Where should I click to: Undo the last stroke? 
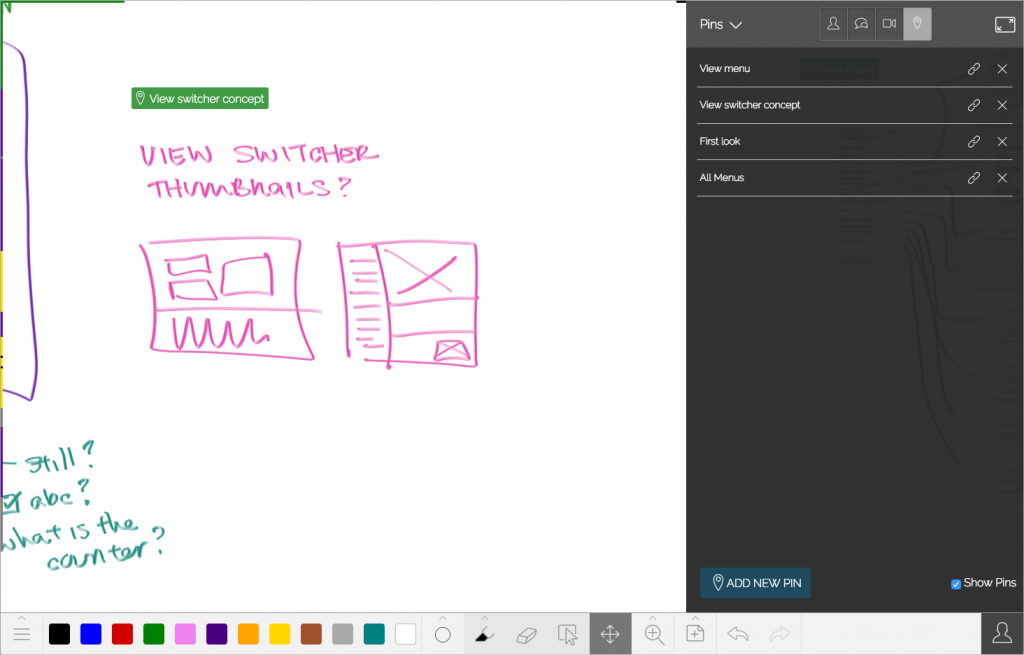click(x=738, y=634)
